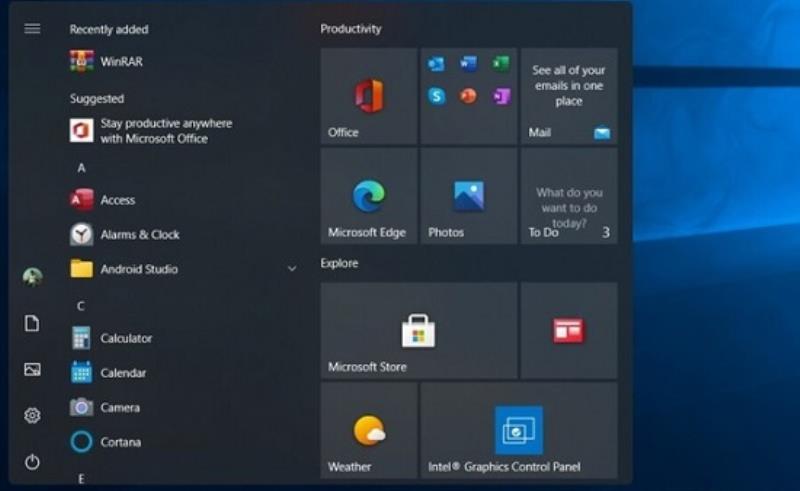
Task: Click the Android Studio folder icon
Action: pos(82,269)
